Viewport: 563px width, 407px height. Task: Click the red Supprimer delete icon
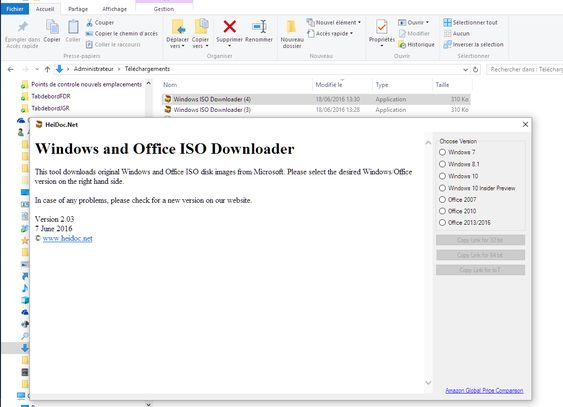(x=229, y=27)
